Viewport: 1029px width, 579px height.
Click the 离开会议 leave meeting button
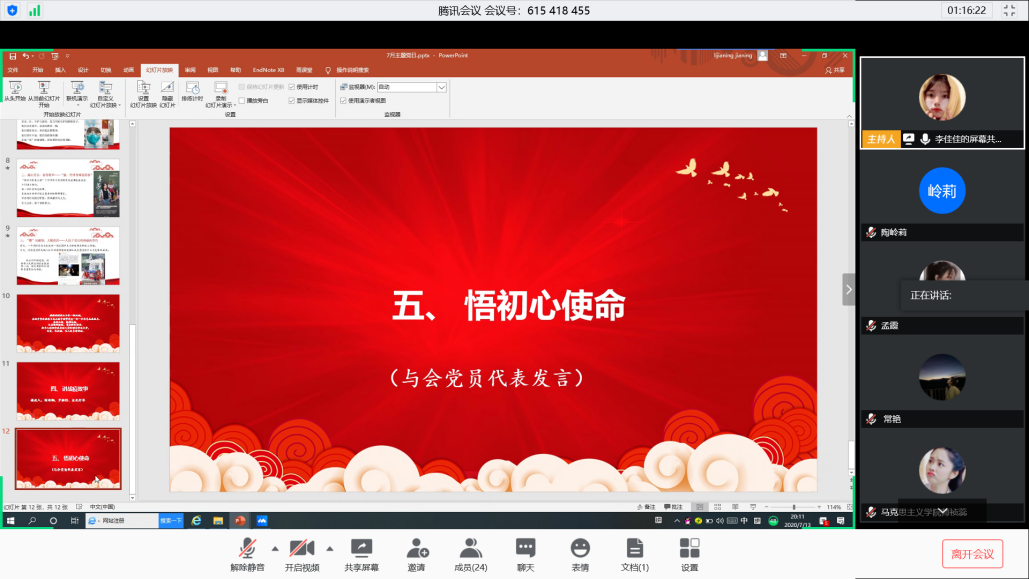[x=972, y=554]
